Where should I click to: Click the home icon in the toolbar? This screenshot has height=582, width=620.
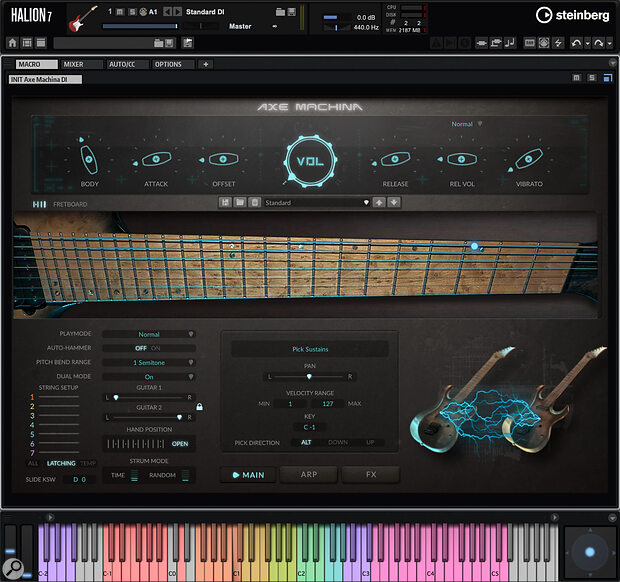tap(13, 43)
